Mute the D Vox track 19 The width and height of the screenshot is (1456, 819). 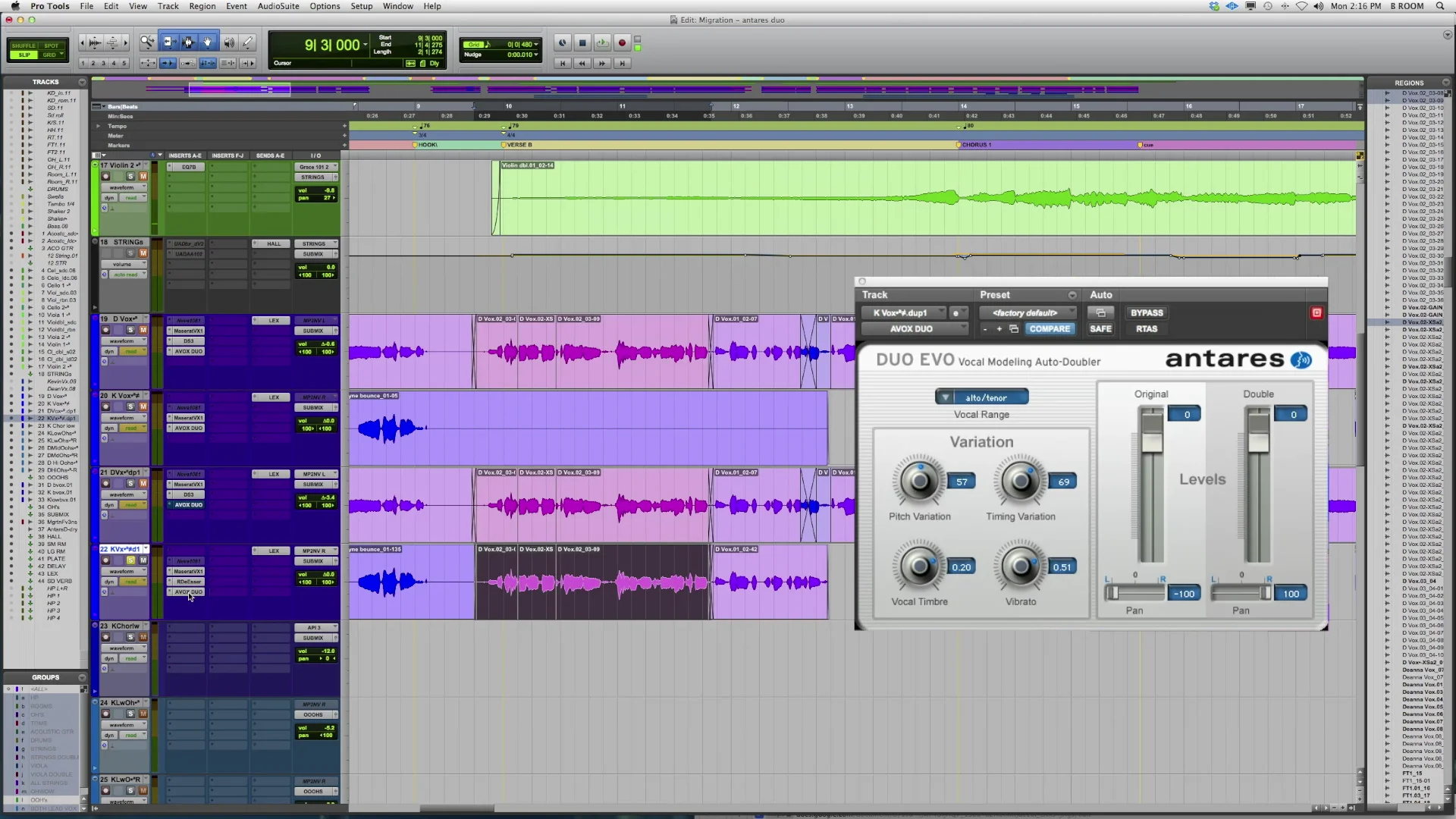coord(143,330)
